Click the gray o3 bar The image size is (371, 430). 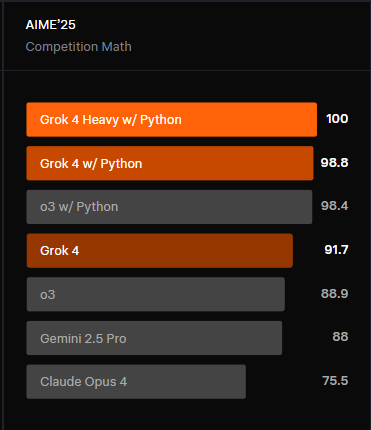[x=156, y=294]
